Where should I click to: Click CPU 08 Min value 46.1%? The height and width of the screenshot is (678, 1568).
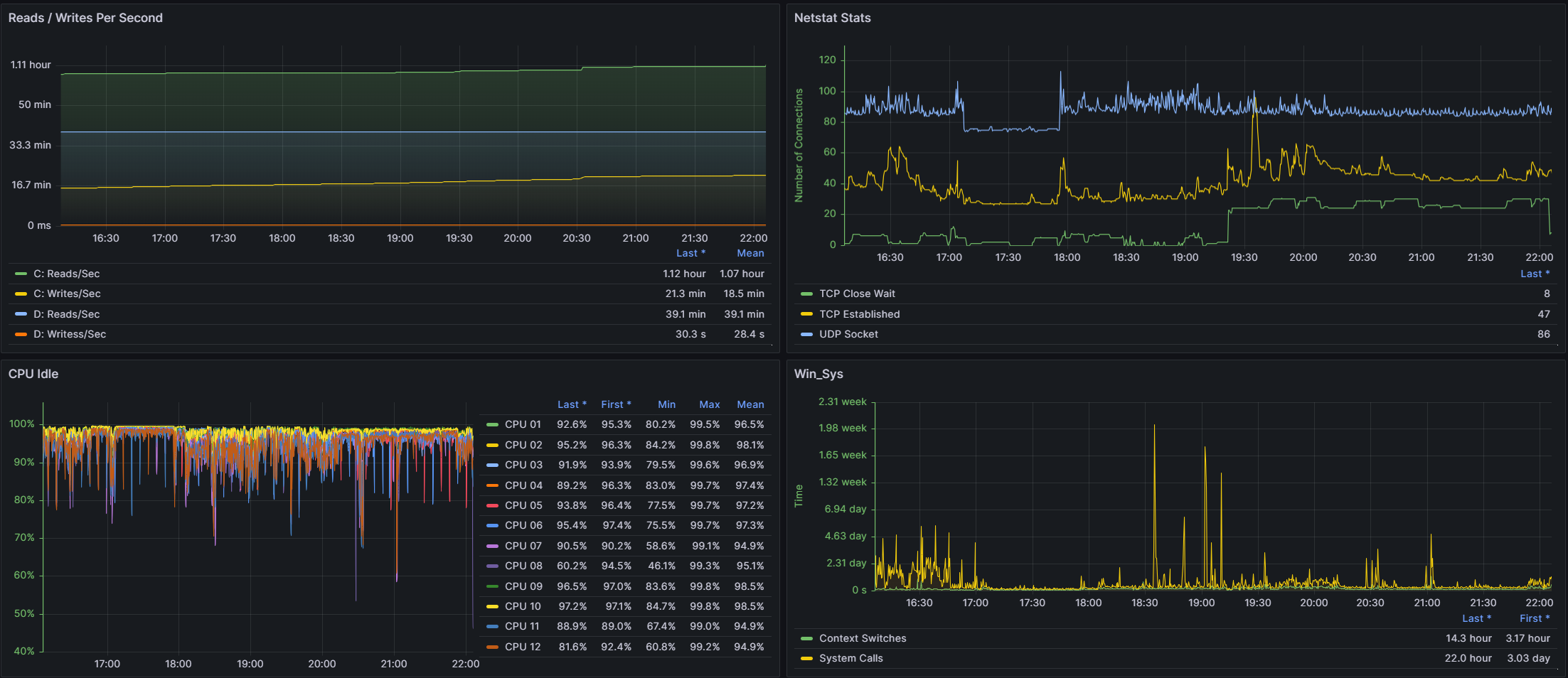click(x=661, y=566)
